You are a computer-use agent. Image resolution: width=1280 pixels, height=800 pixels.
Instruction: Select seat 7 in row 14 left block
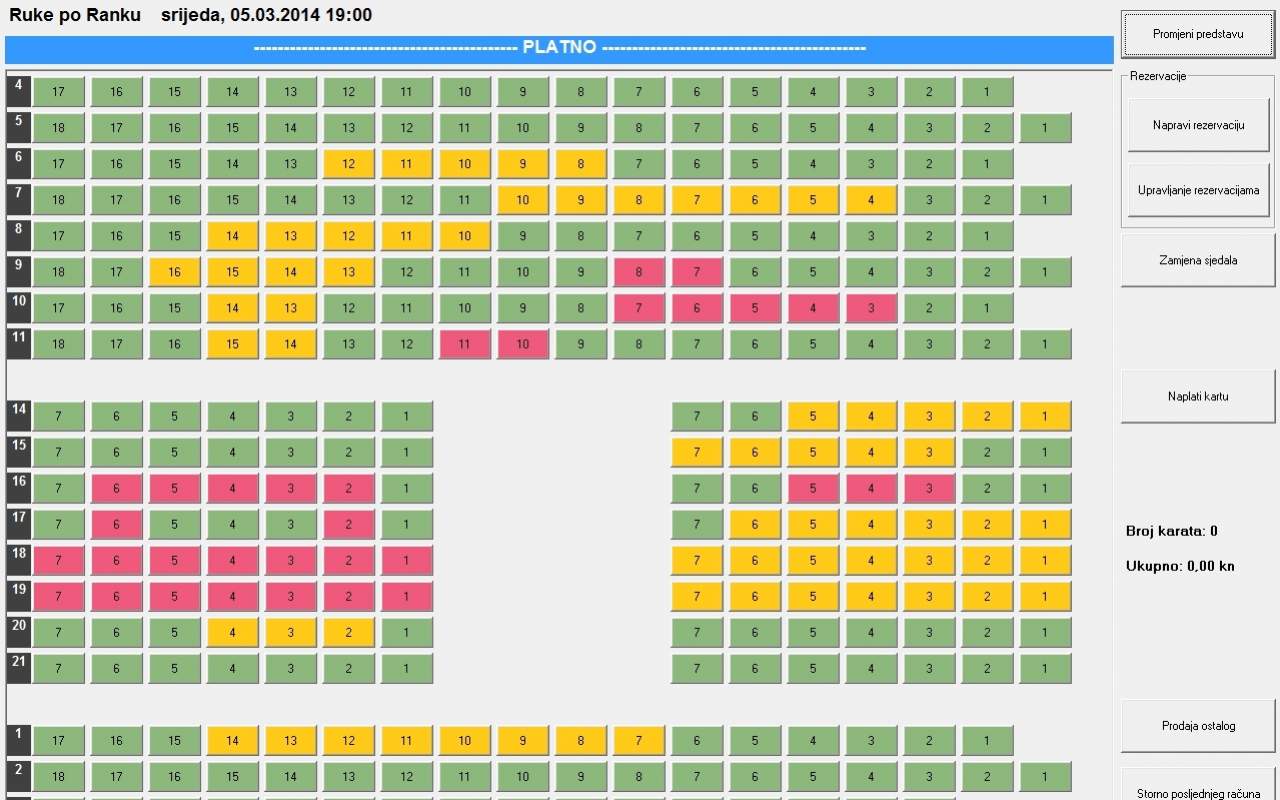[58, 416]
